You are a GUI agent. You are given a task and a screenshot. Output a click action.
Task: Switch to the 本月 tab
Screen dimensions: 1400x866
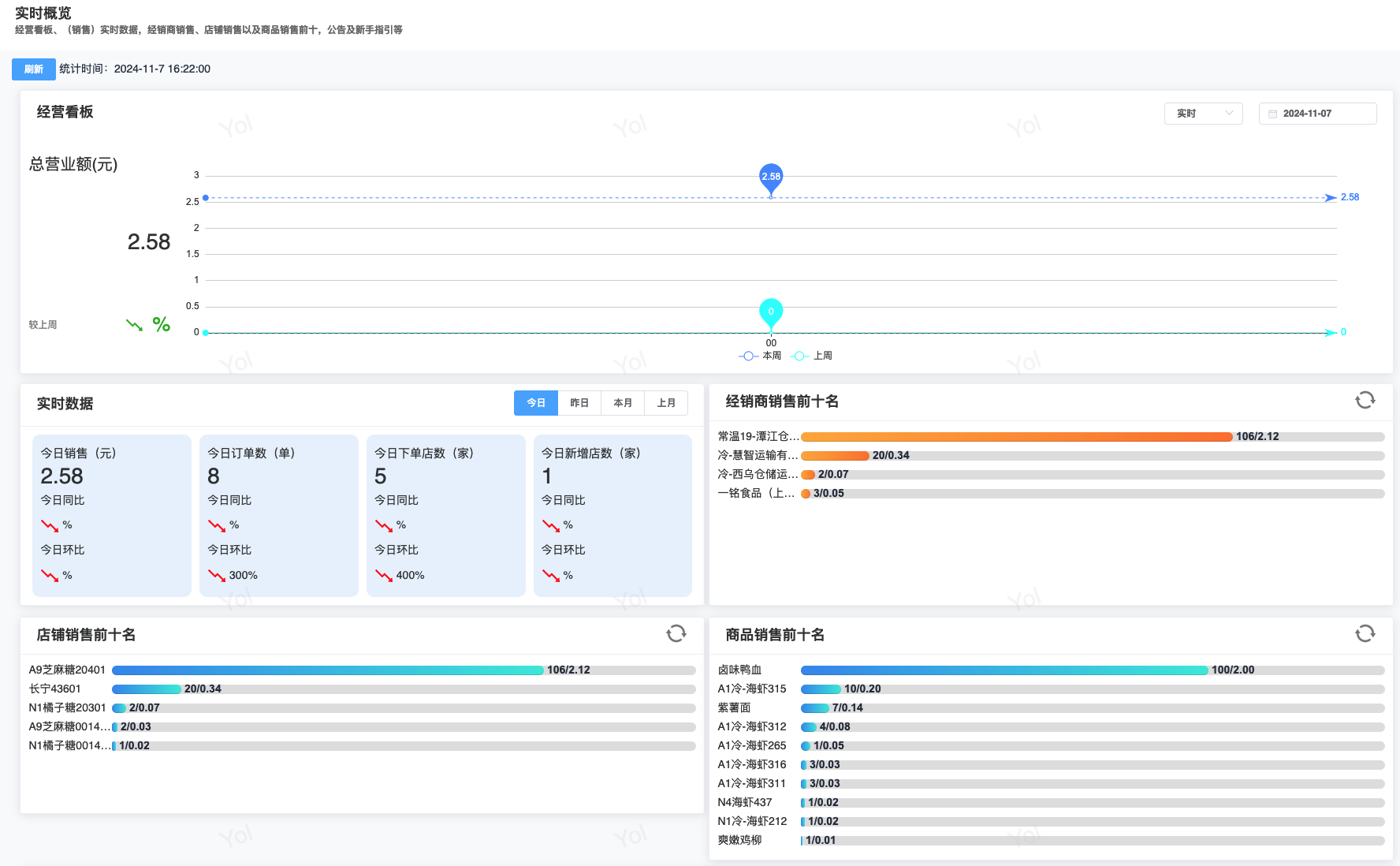623,403
